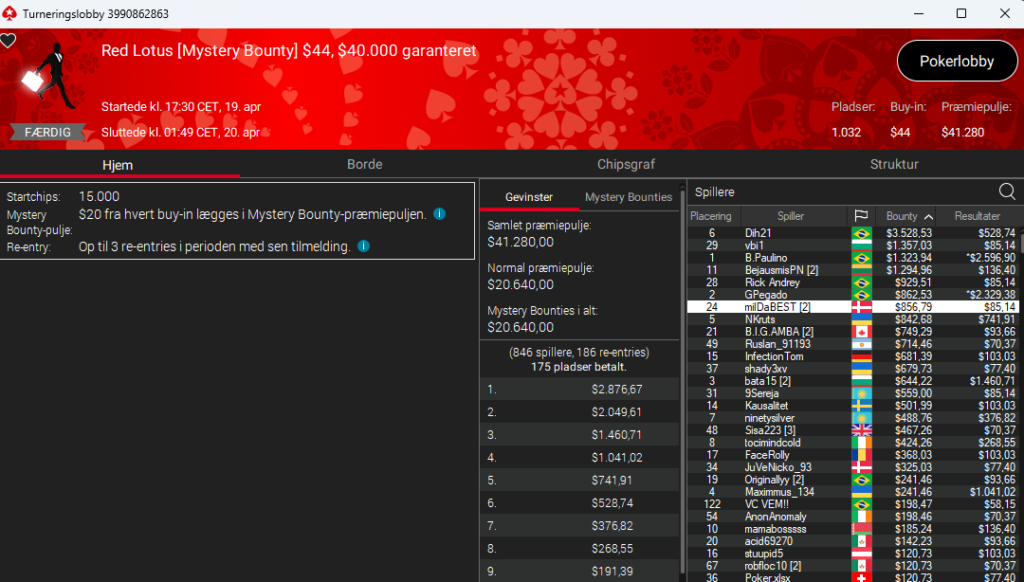Sort list by Spiller column header
The width and height of the screenshot is (1024, 582).
coord(790,216)
